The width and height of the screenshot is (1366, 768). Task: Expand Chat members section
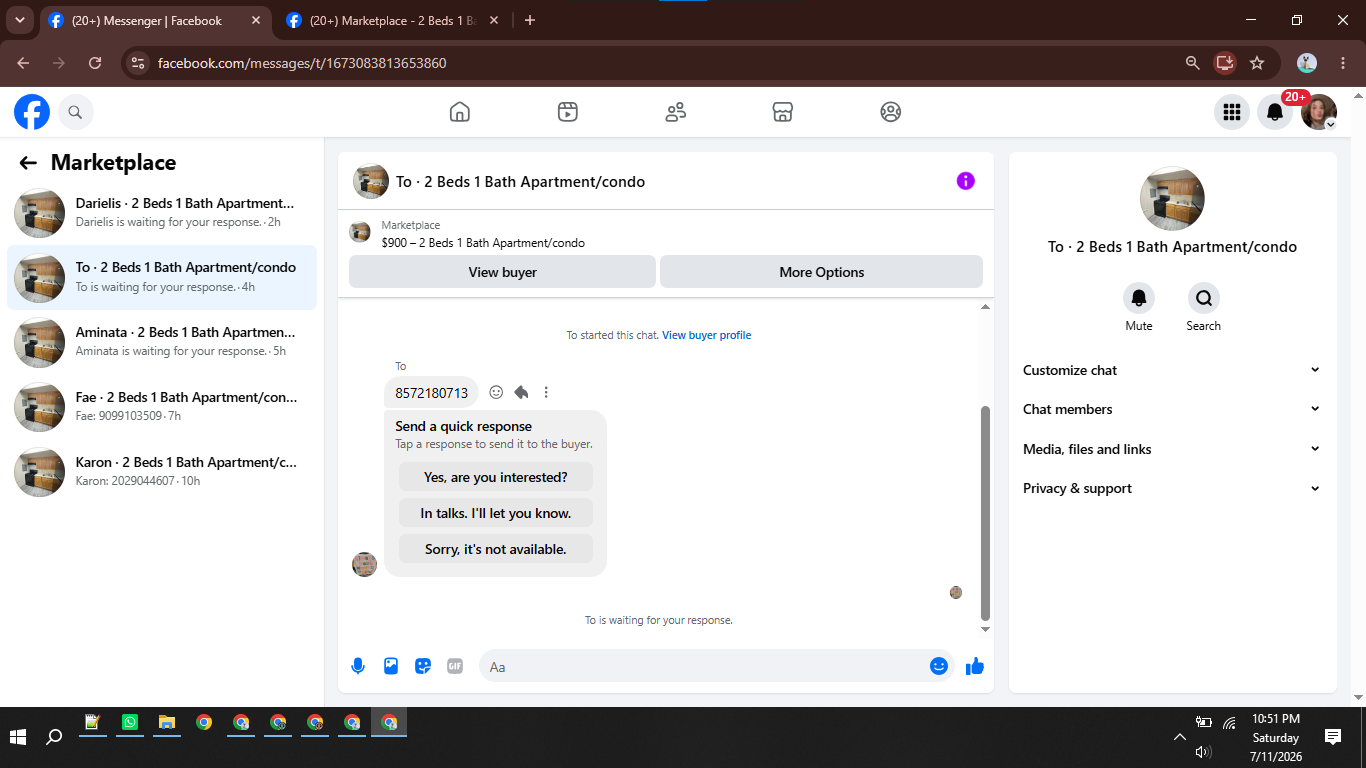tap(1172, 409)
